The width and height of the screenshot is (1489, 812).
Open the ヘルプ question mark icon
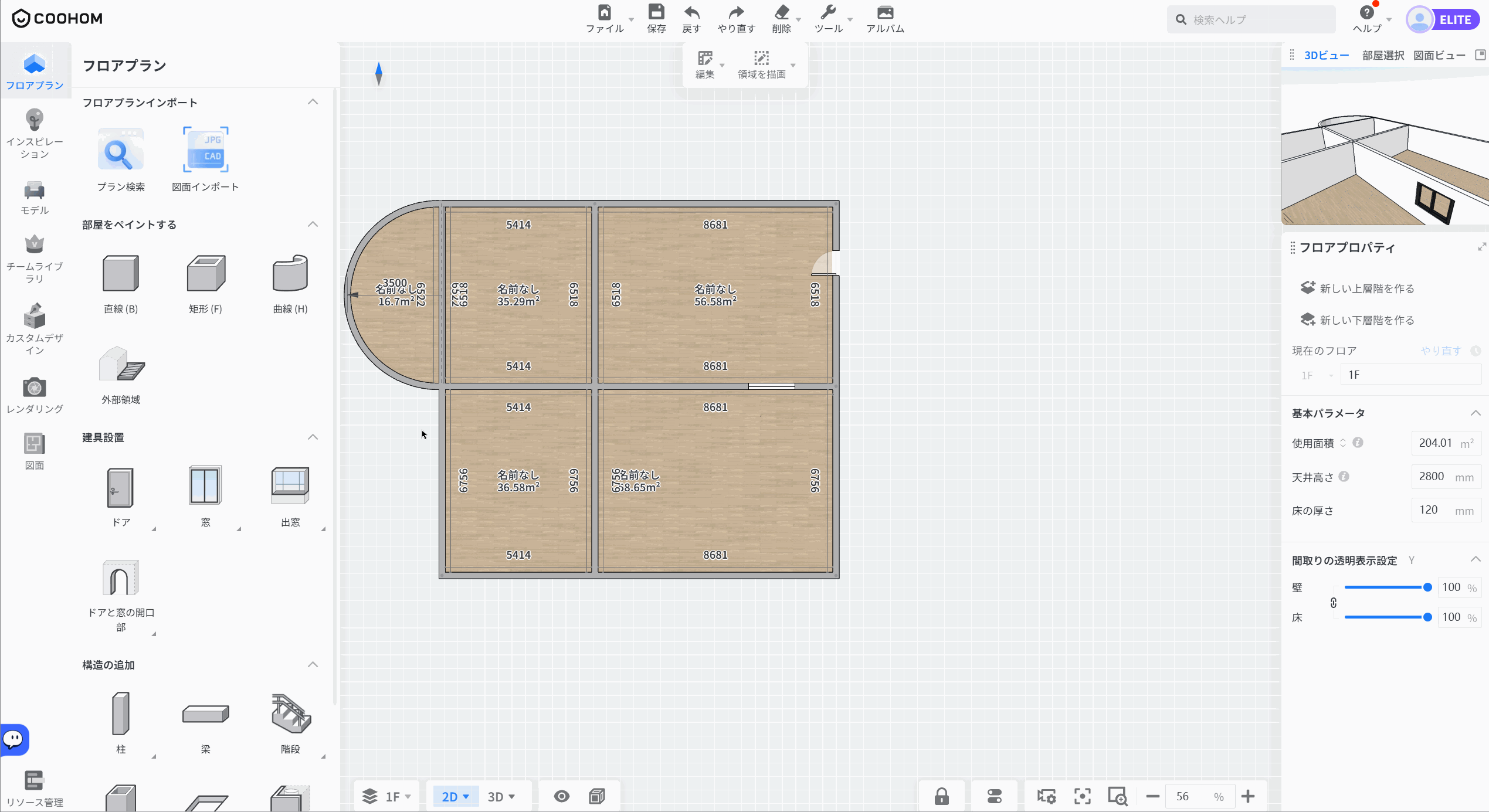(x=1367, y=12)
